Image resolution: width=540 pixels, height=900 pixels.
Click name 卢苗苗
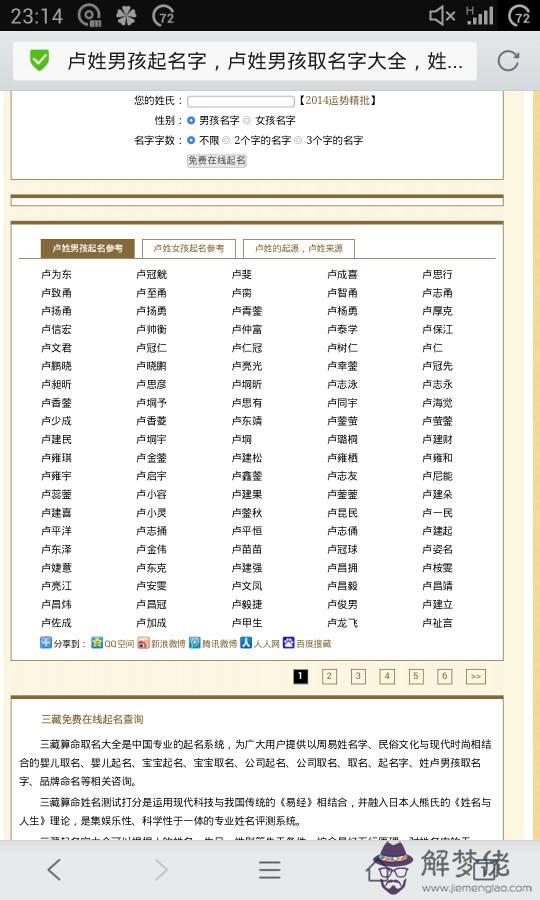pyautogui.click(x=247, y=549)
